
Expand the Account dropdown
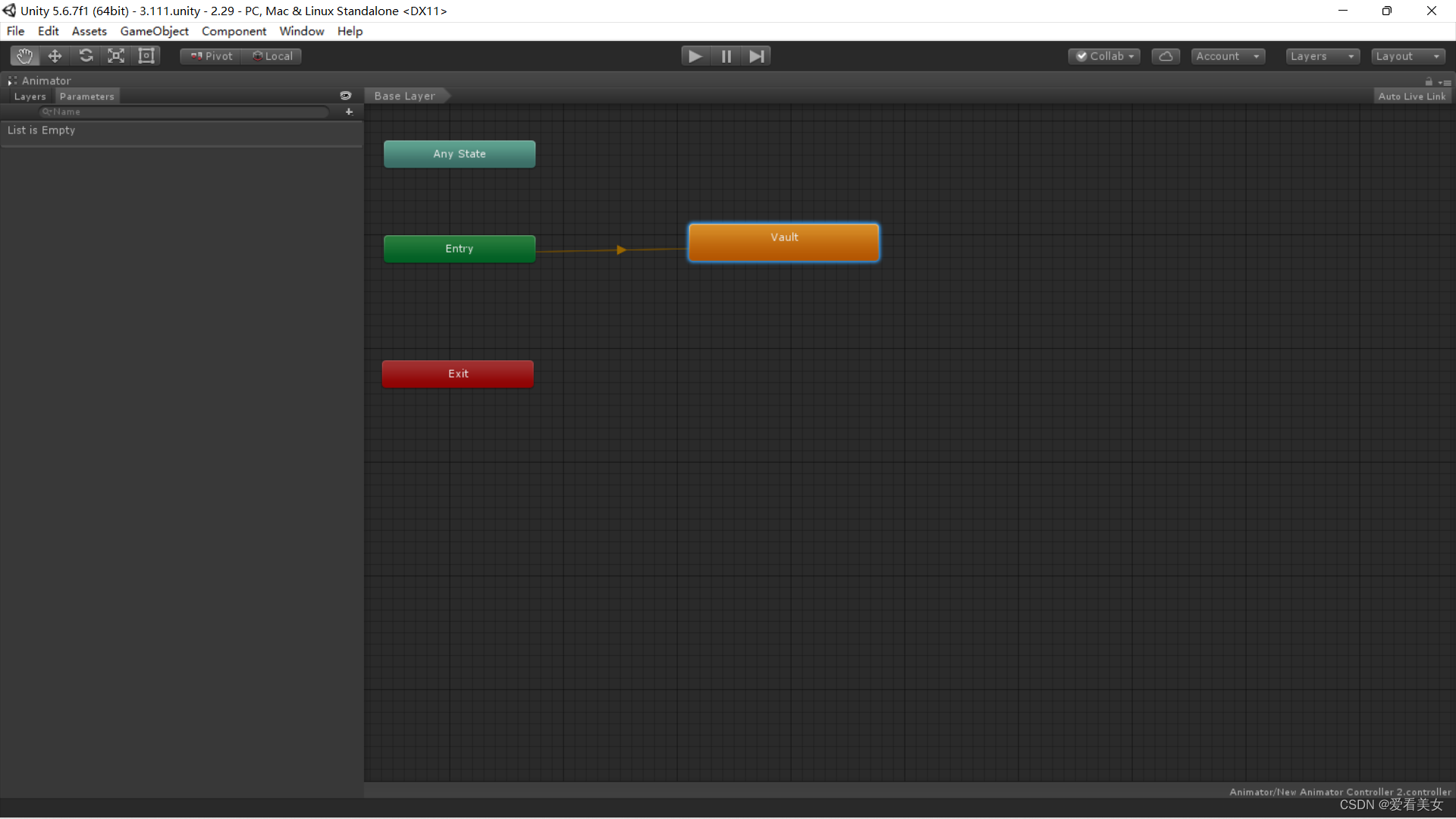[x=1227, y=56]
